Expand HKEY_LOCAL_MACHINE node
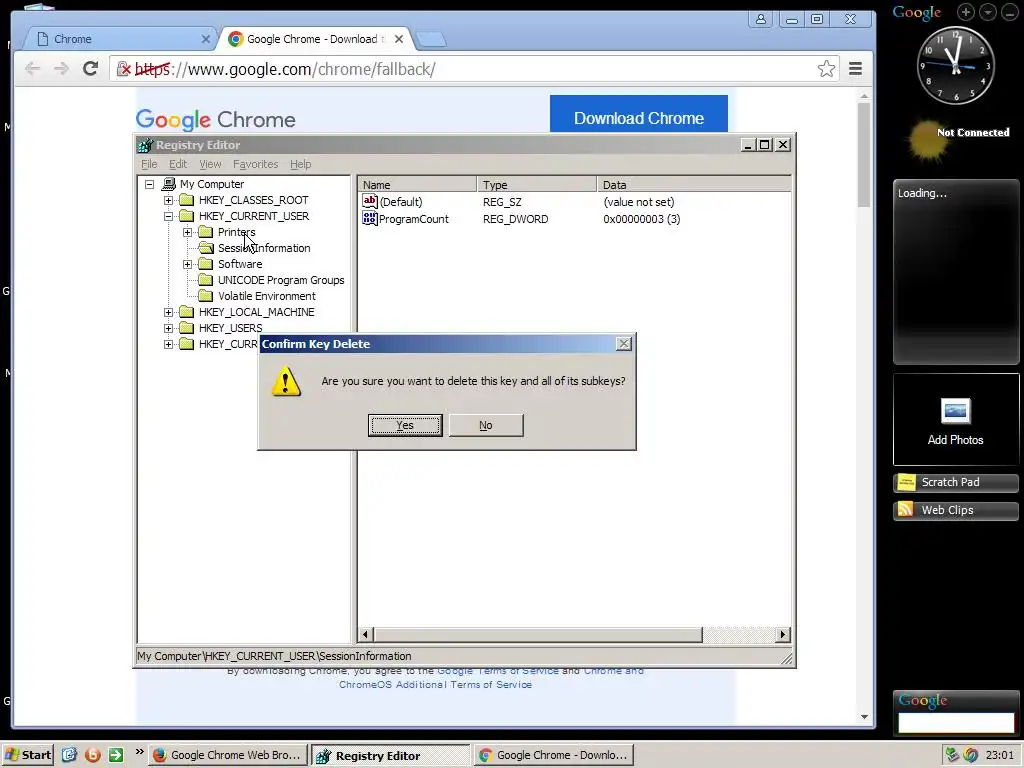Image resolution: width=1024 pixels, height=768 pixels. click(x=168, y=312)
